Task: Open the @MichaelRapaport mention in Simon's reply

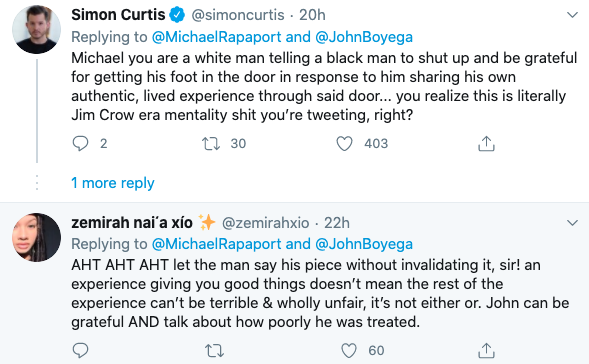Action: point(216,37)
